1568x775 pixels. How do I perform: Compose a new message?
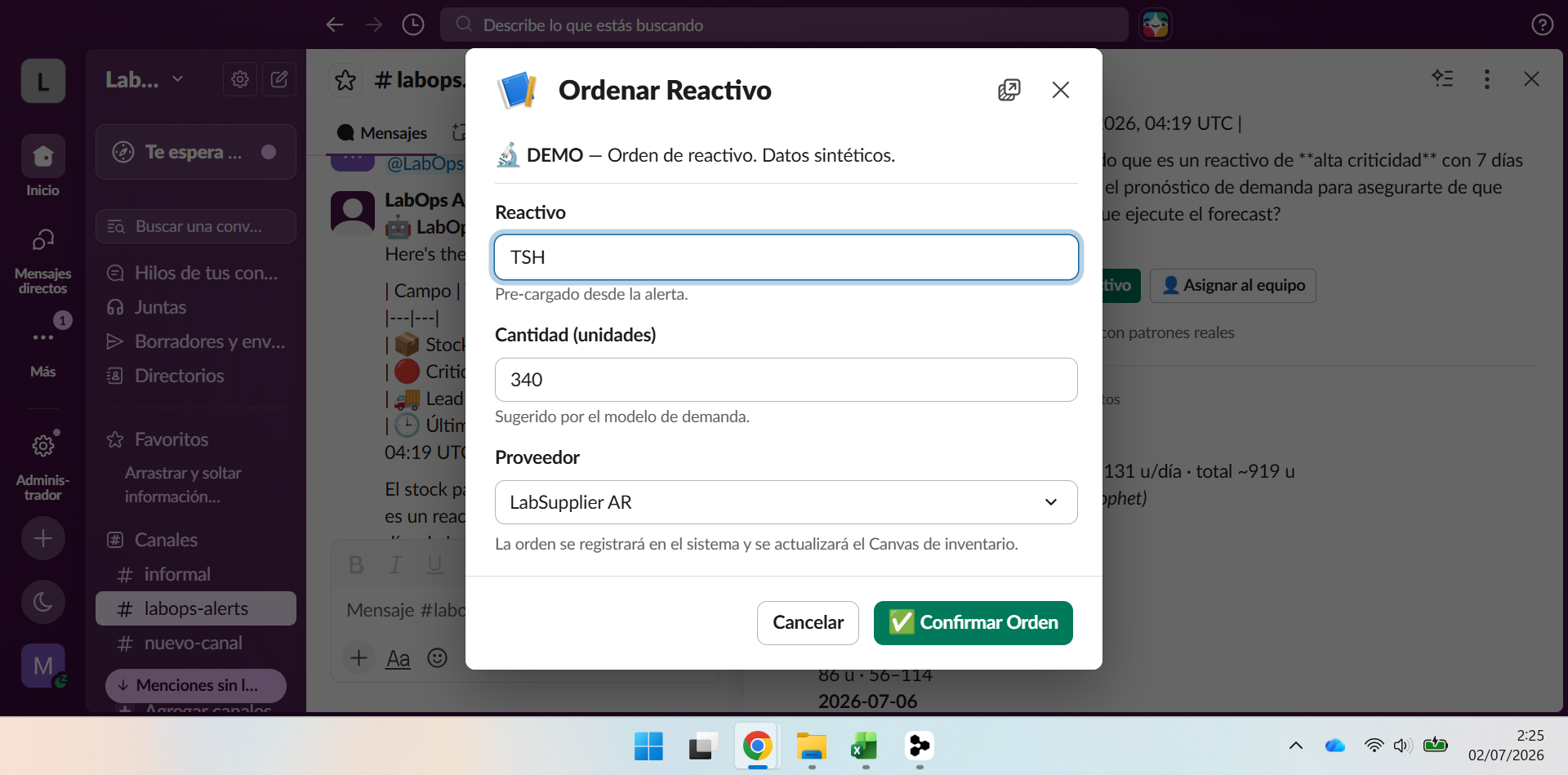point(279,79)
